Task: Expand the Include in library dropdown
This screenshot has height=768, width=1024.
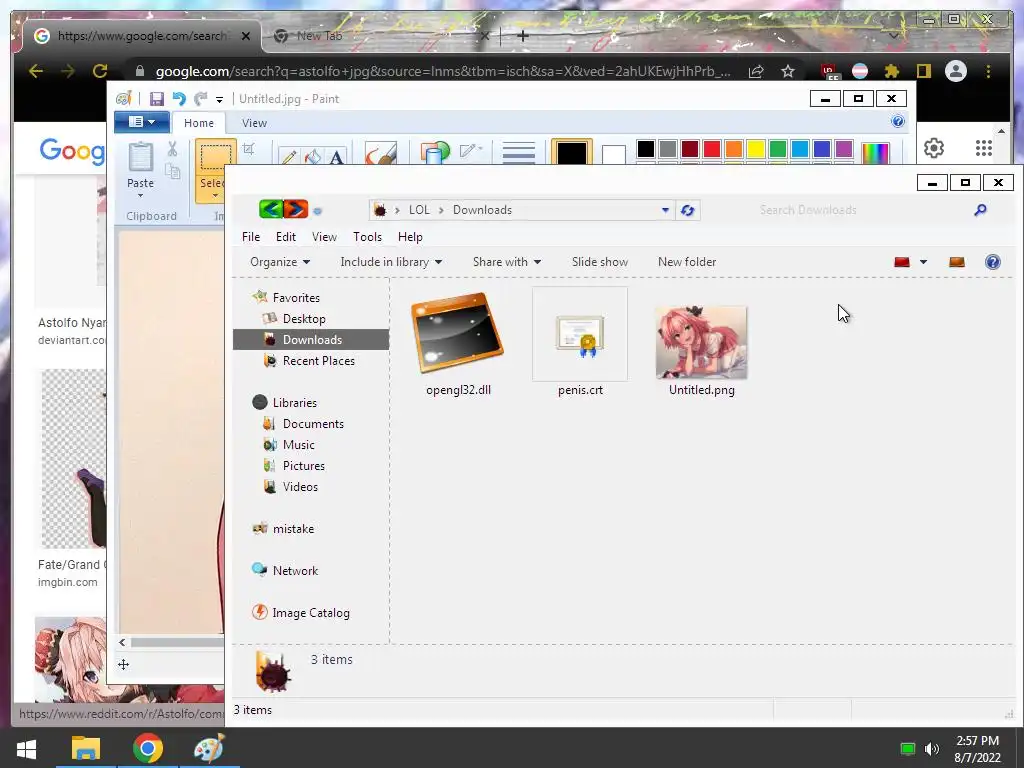Action: pyautogui.click(x=391, y=262)
